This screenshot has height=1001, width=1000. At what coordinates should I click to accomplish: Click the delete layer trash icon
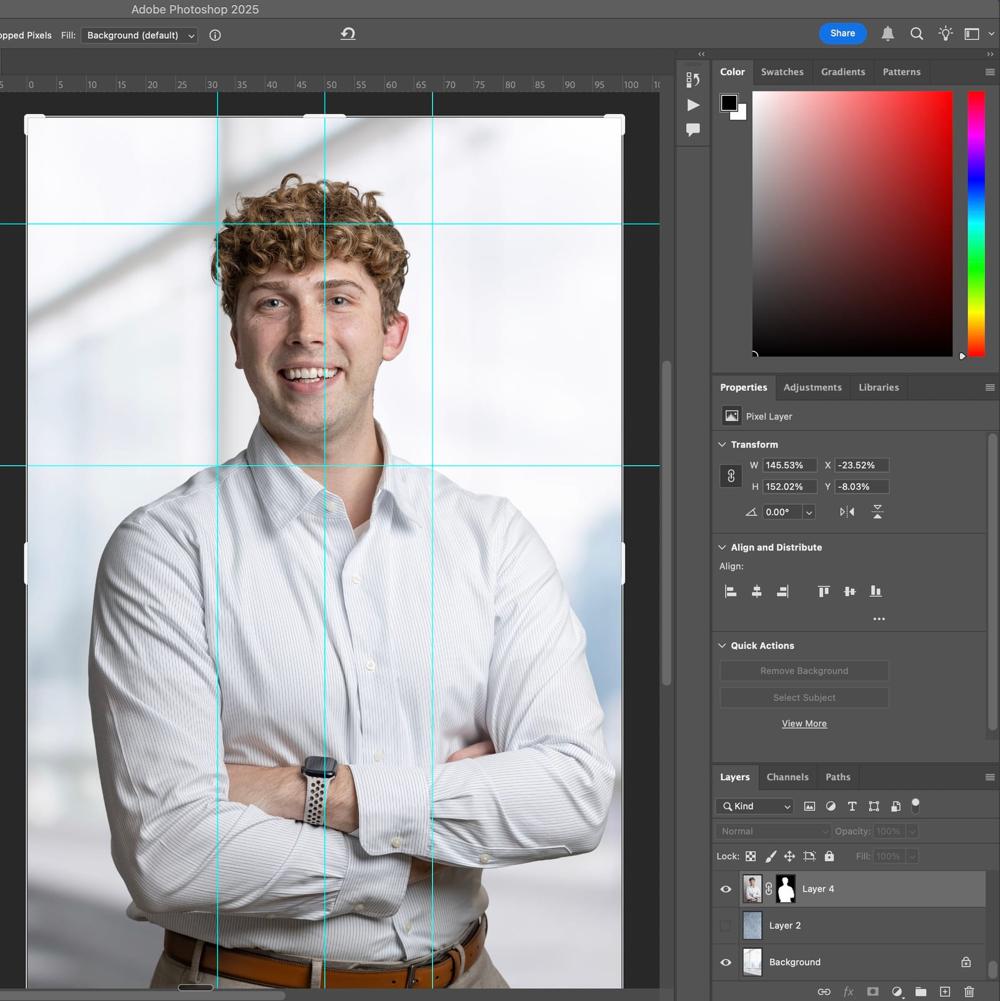(x=969, y=991)
